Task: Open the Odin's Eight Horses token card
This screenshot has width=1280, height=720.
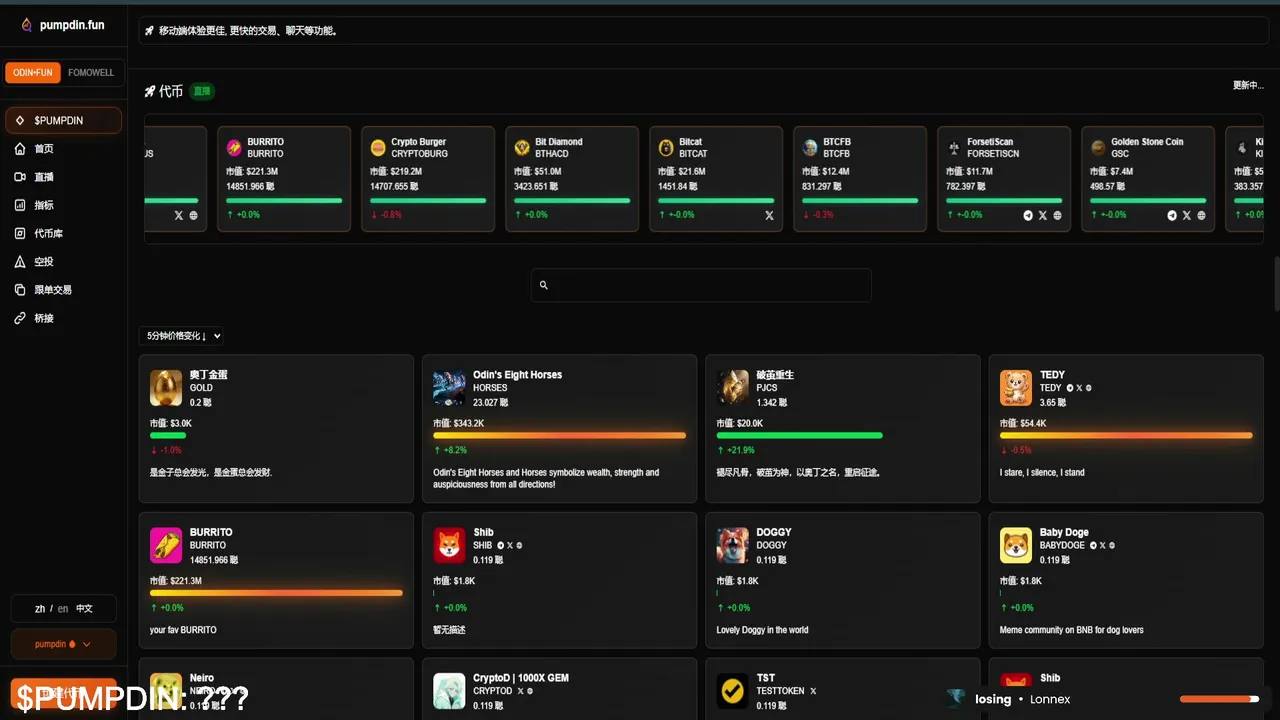Action: tap(559, 428)
